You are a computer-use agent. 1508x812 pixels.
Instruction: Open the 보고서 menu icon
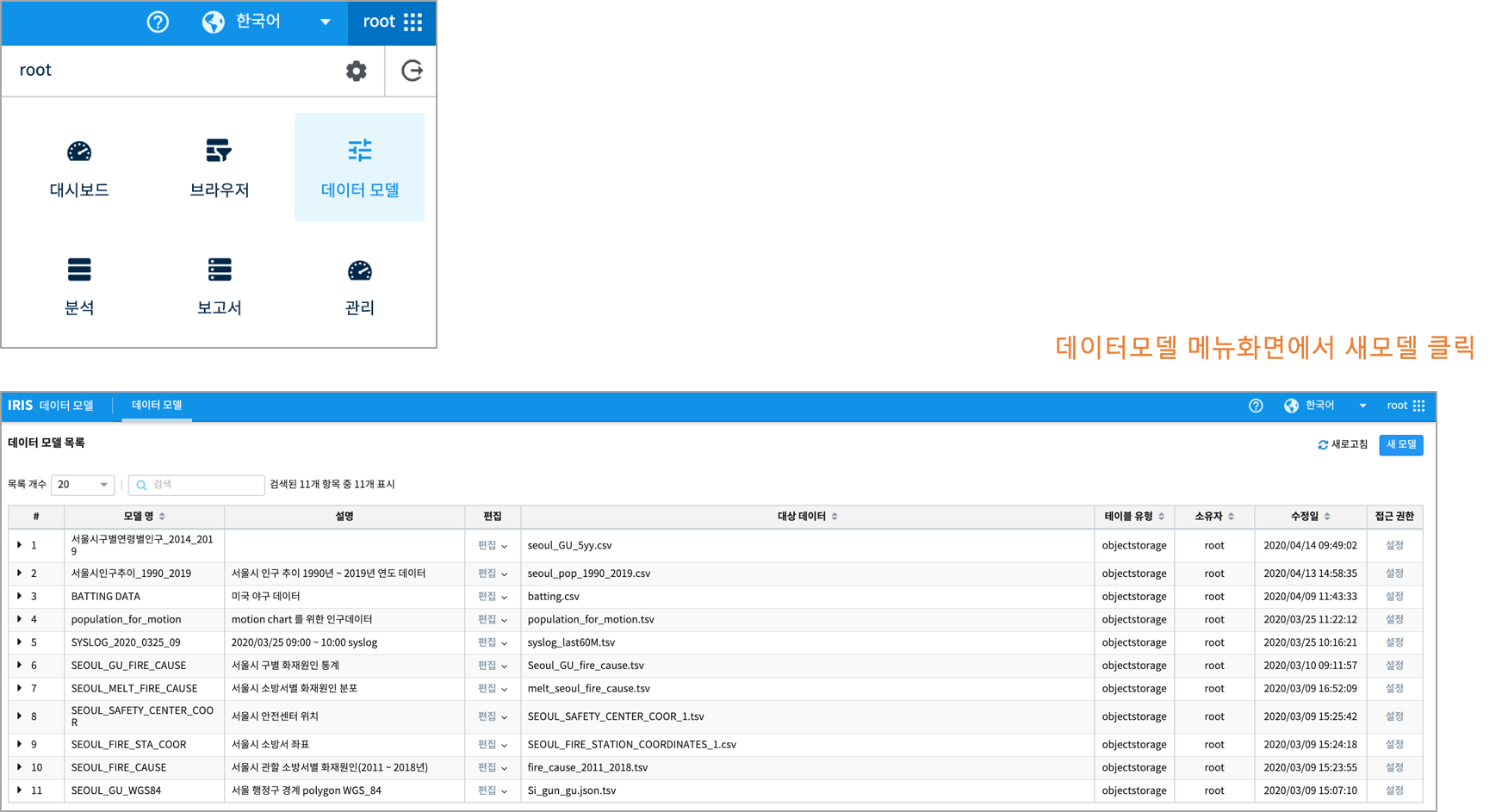click(220, 270)
